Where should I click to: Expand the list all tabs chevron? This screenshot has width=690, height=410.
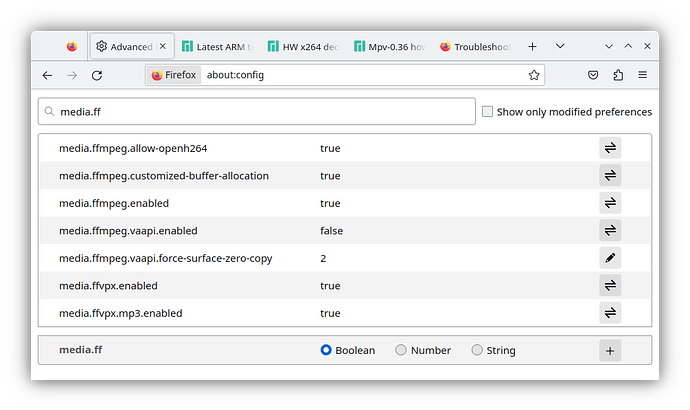click(x=560, y=46)
